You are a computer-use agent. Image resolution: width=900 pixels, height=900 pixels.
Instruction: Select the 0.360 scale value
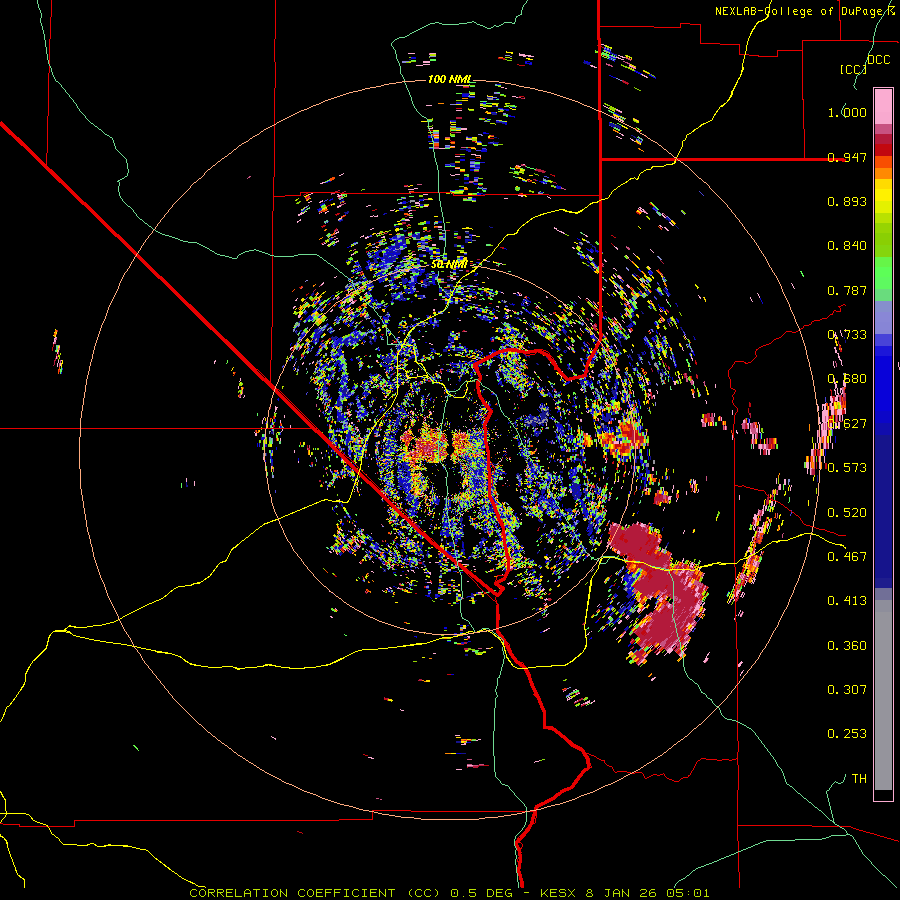pos(847,645)
